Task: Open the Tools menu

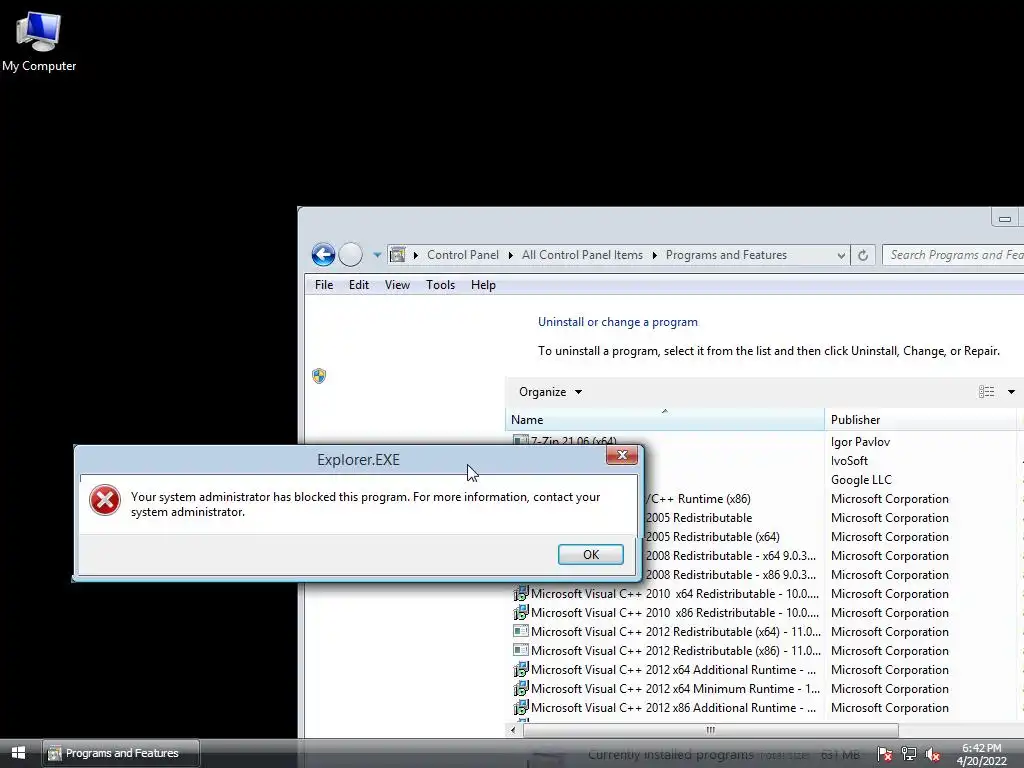Action: [440, 285]
